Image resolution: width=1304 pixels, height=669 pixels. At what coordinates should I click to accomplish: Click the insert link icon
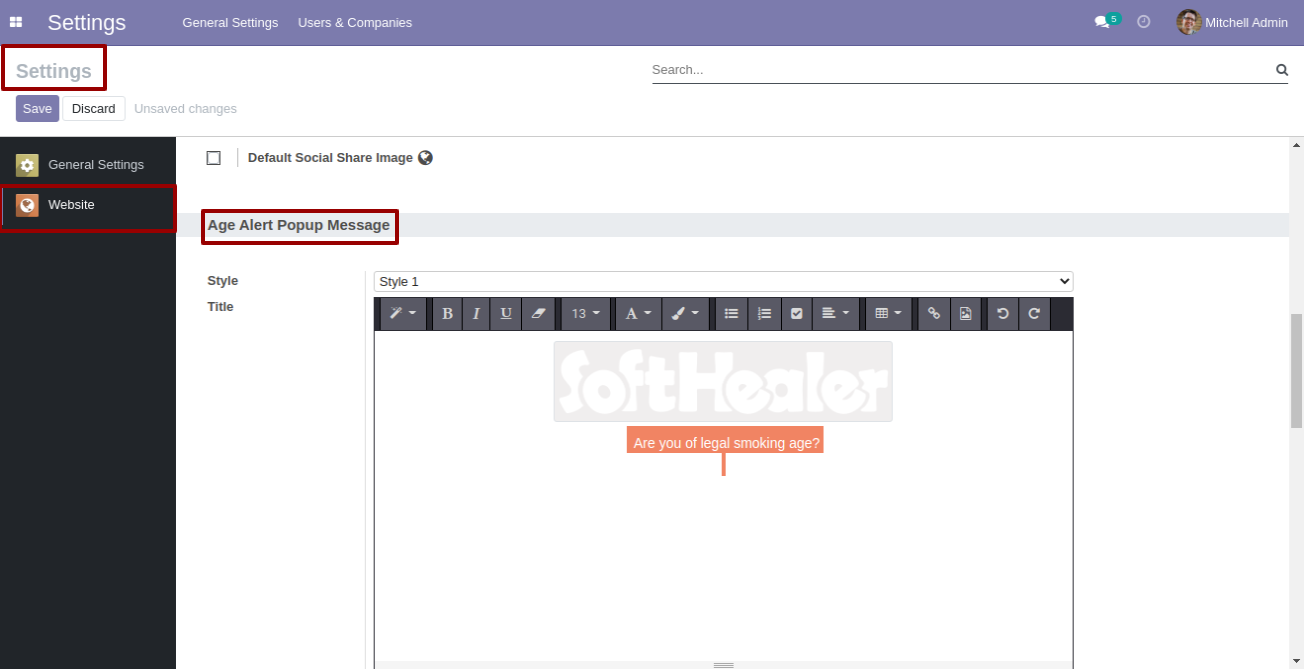click(x=933, y=314)
